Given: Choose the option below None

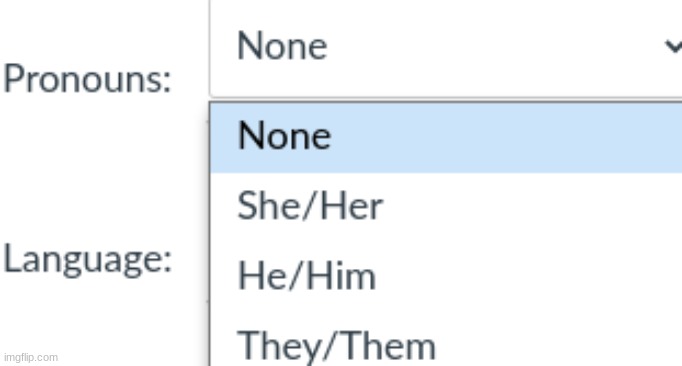Looking at the screenshot, I should [446, 205].
